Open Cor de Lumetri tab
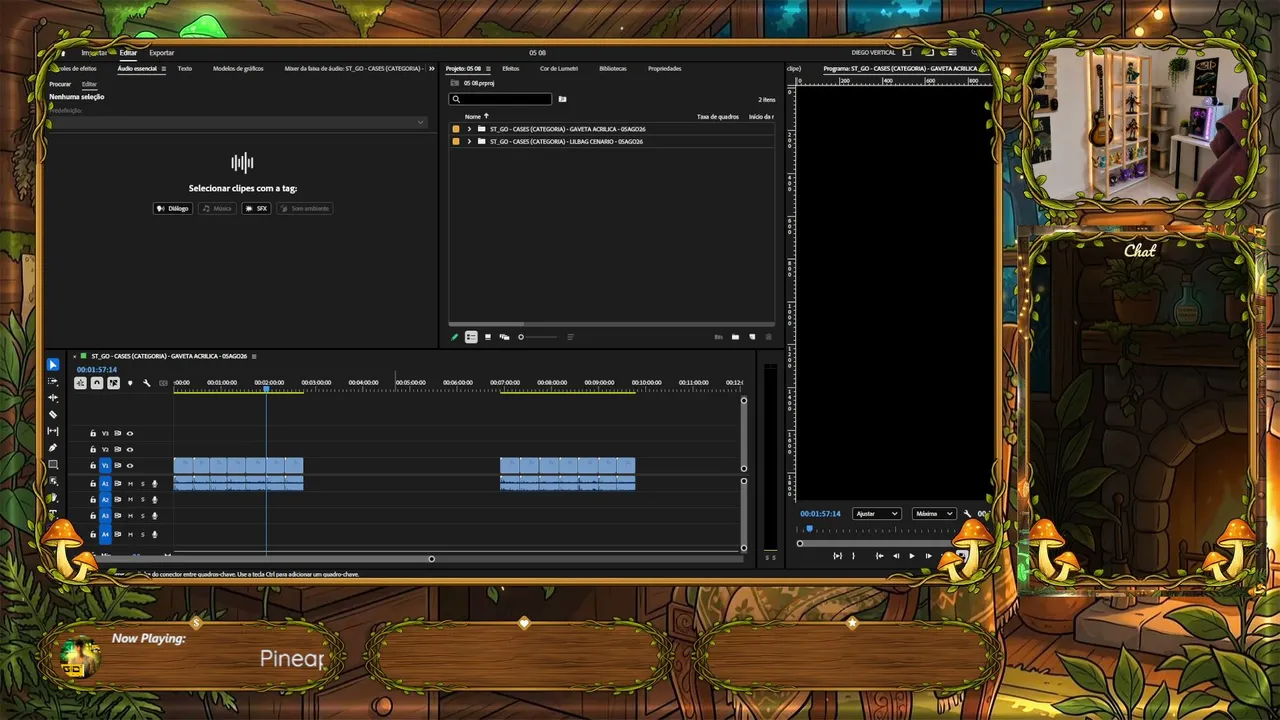Screen dimensions: 1280x720 (560, 68)
